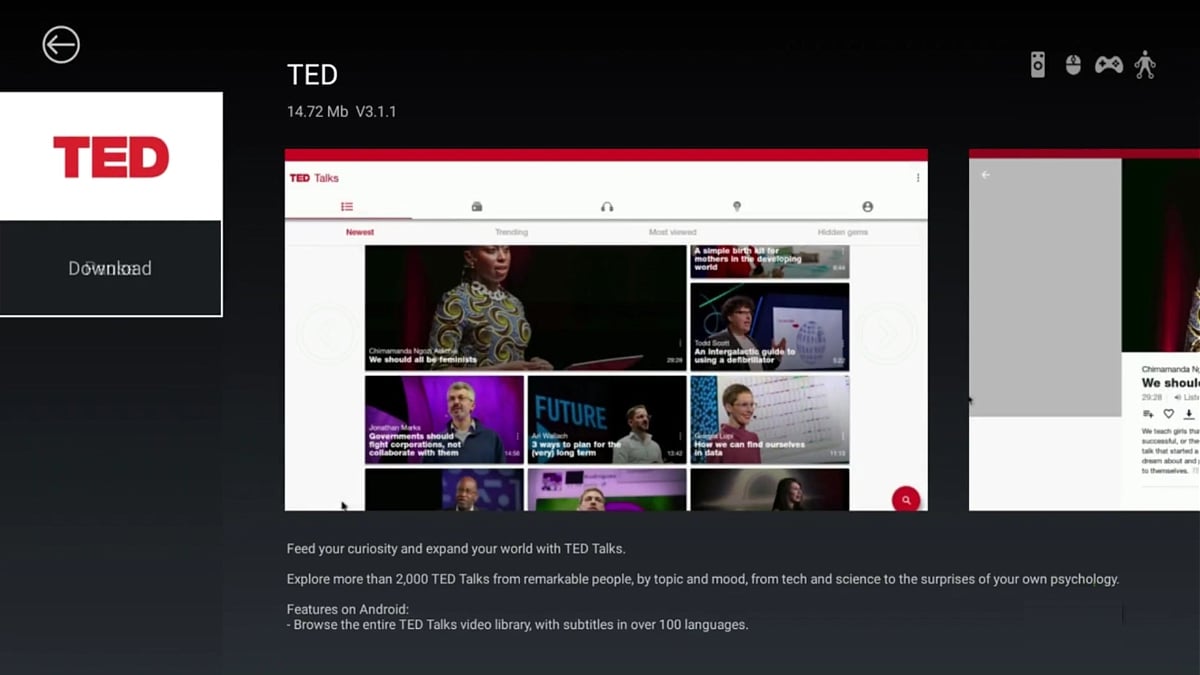Click the Download button
Viewport: 1200px width, 675px height.
pos(110,268)
